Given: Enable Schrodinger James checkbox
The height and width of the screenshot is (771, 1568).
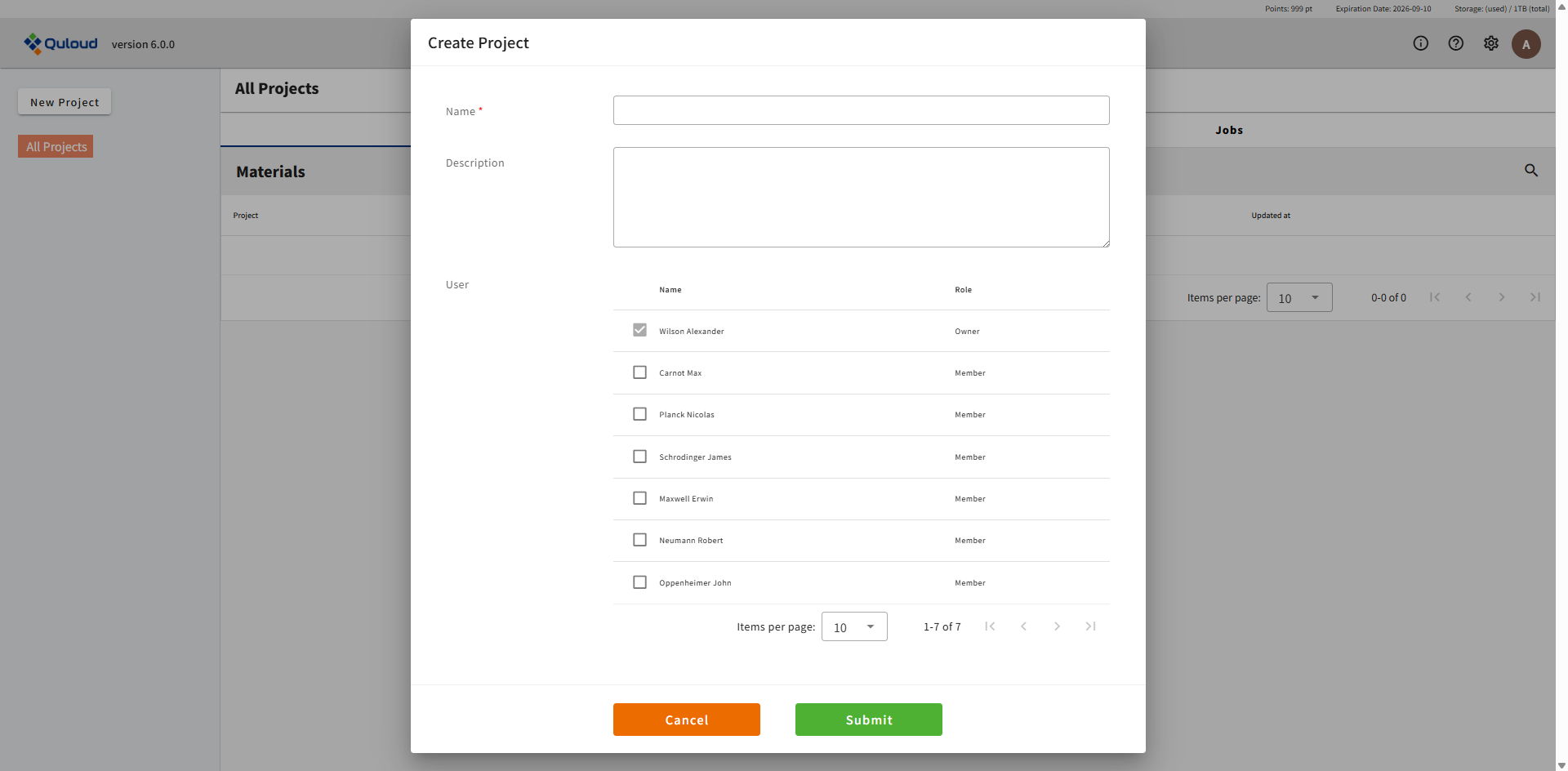Looking at the screenshot, I should [639, 457].
